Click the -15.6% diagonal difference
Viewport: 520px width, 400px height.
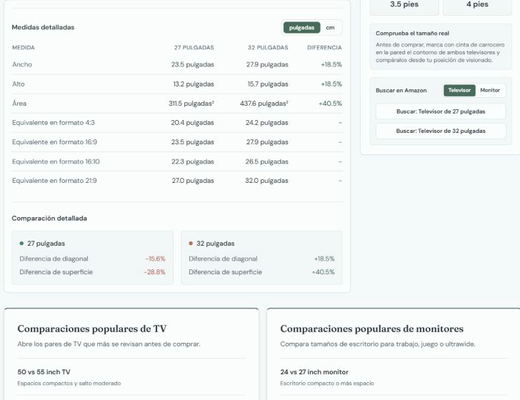point(155,259)
